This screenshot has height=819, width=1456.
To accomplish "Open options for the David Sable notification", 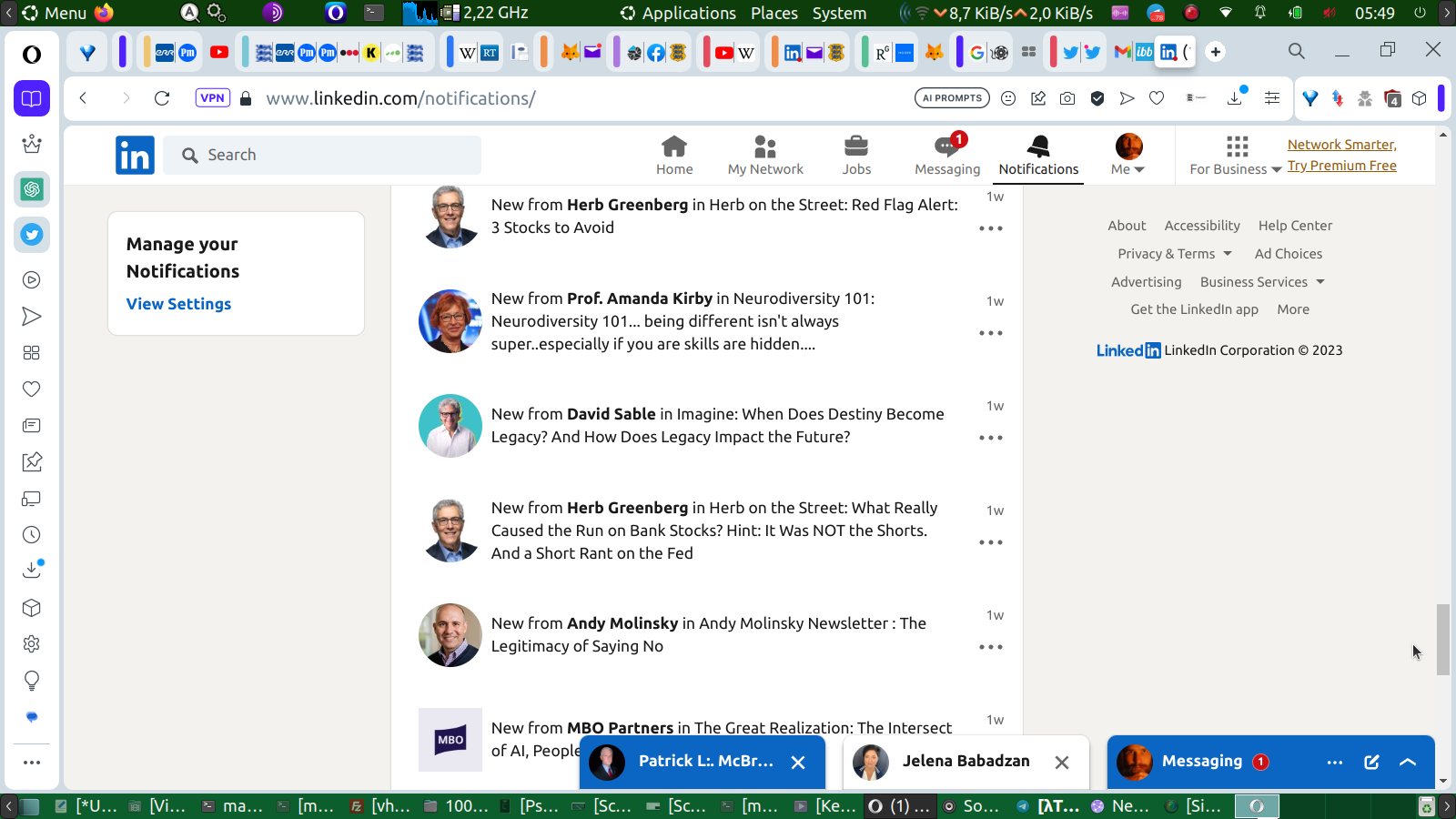I will click(x=991, y=438).
